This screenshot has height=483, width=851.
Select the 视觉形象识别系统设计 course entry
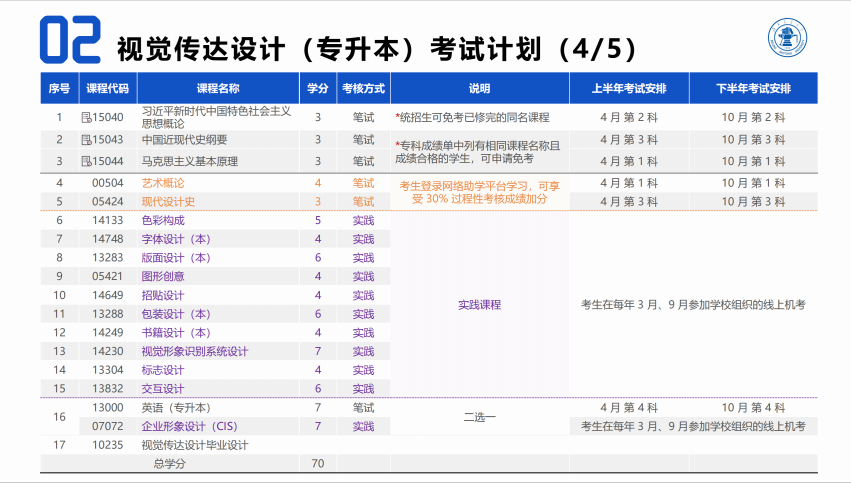coord(195,351)
